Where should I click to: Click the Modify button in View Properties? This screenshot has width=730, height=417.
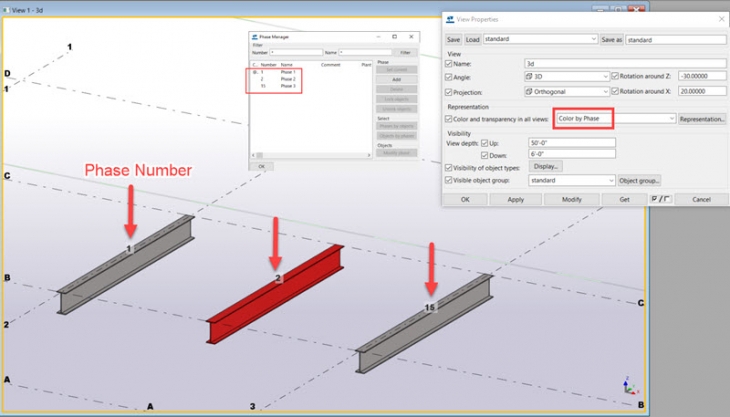click(x=572, y=199)
